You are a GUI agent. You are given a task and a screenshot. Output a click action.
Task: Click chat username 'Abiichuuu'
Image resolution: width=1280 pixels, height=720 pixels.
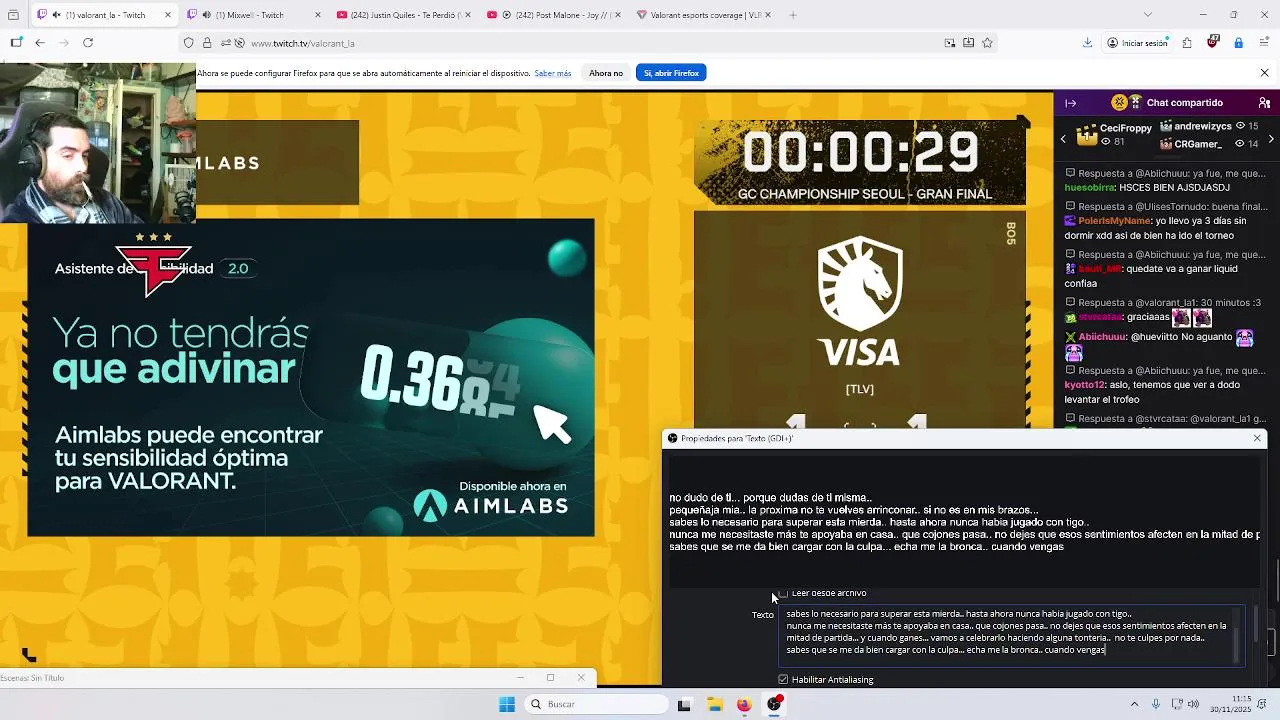[x=1103, y=338]
